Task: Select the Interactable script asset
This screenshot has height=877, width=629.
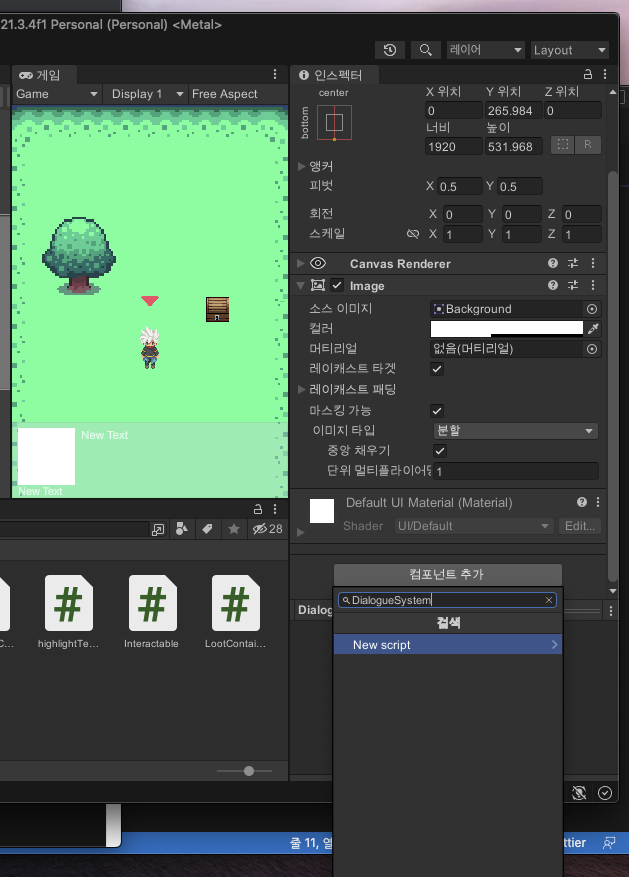Action: pyautogui.click(x=152, y=612)
